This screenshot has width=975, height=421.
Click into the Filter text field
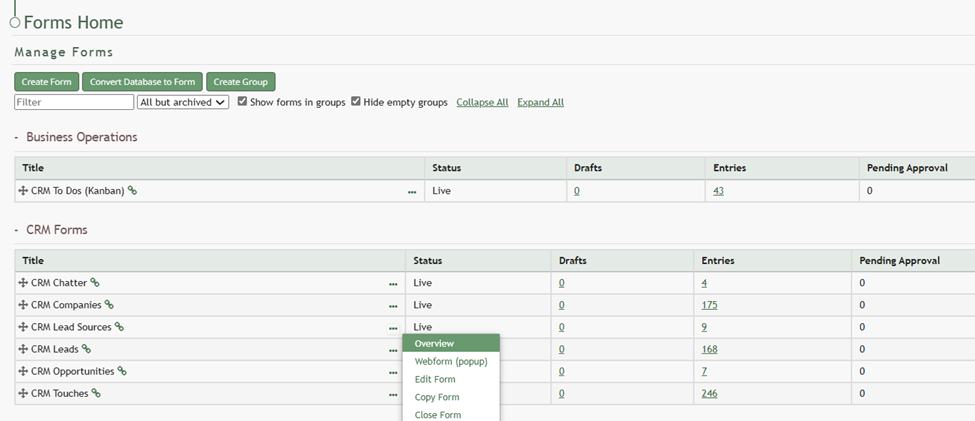74,102
